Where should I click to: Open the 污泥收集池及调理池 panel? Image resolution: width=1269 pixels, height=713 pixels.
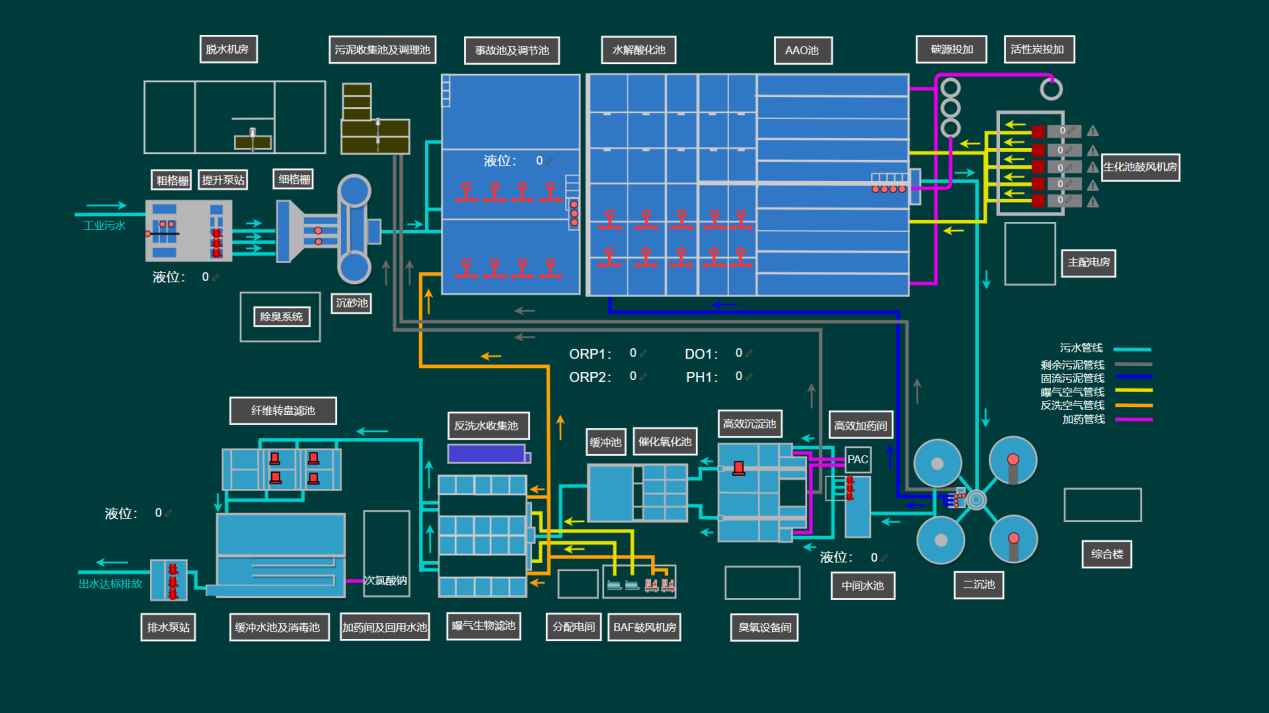tap(383, 49)
